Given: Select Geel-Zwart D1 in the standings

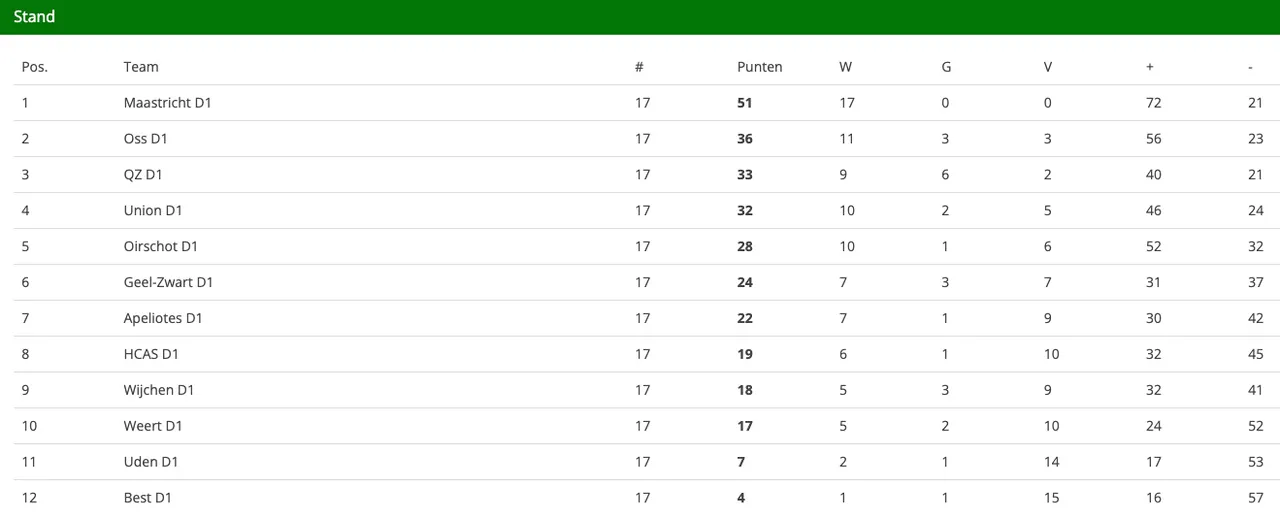Looking at the screenshot, I should click(168, 283).
